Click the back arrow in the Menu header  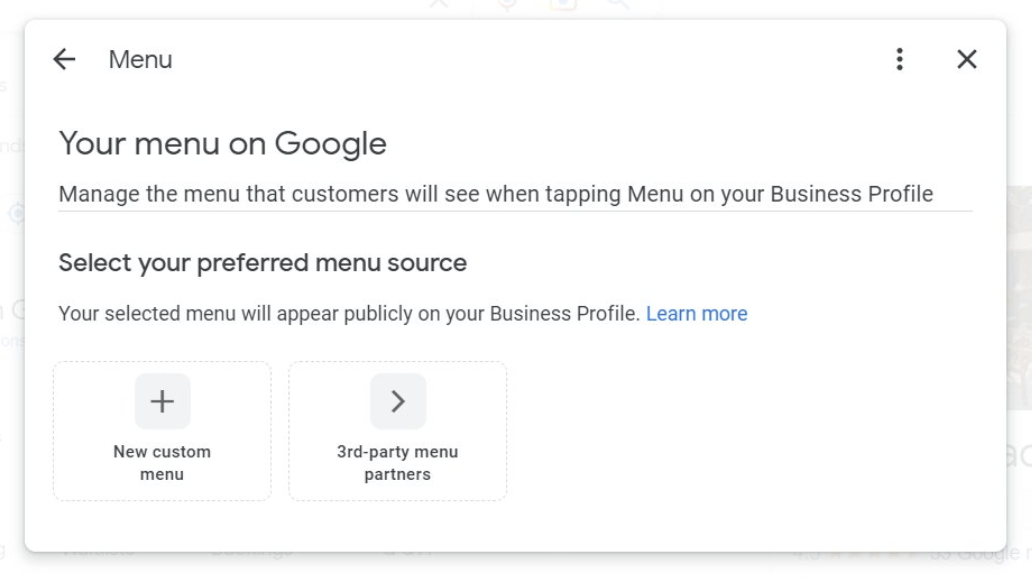pos(64,59)
